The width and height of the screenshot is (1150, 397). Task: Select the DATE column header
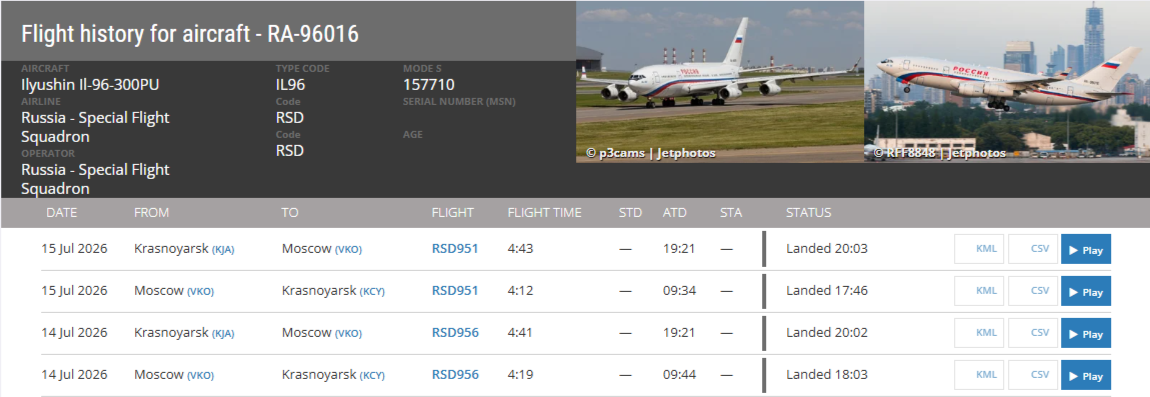62,213
